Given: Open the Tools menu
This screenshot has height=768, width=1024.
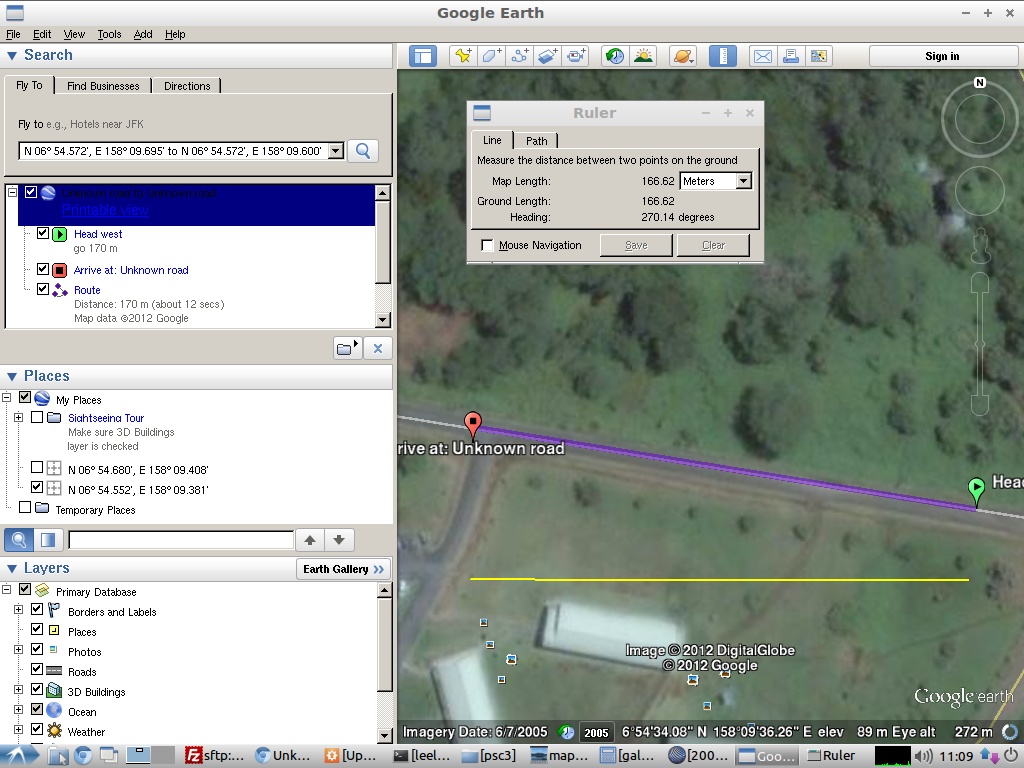Looking at the screenshot, I should click(x=109, y=34).
